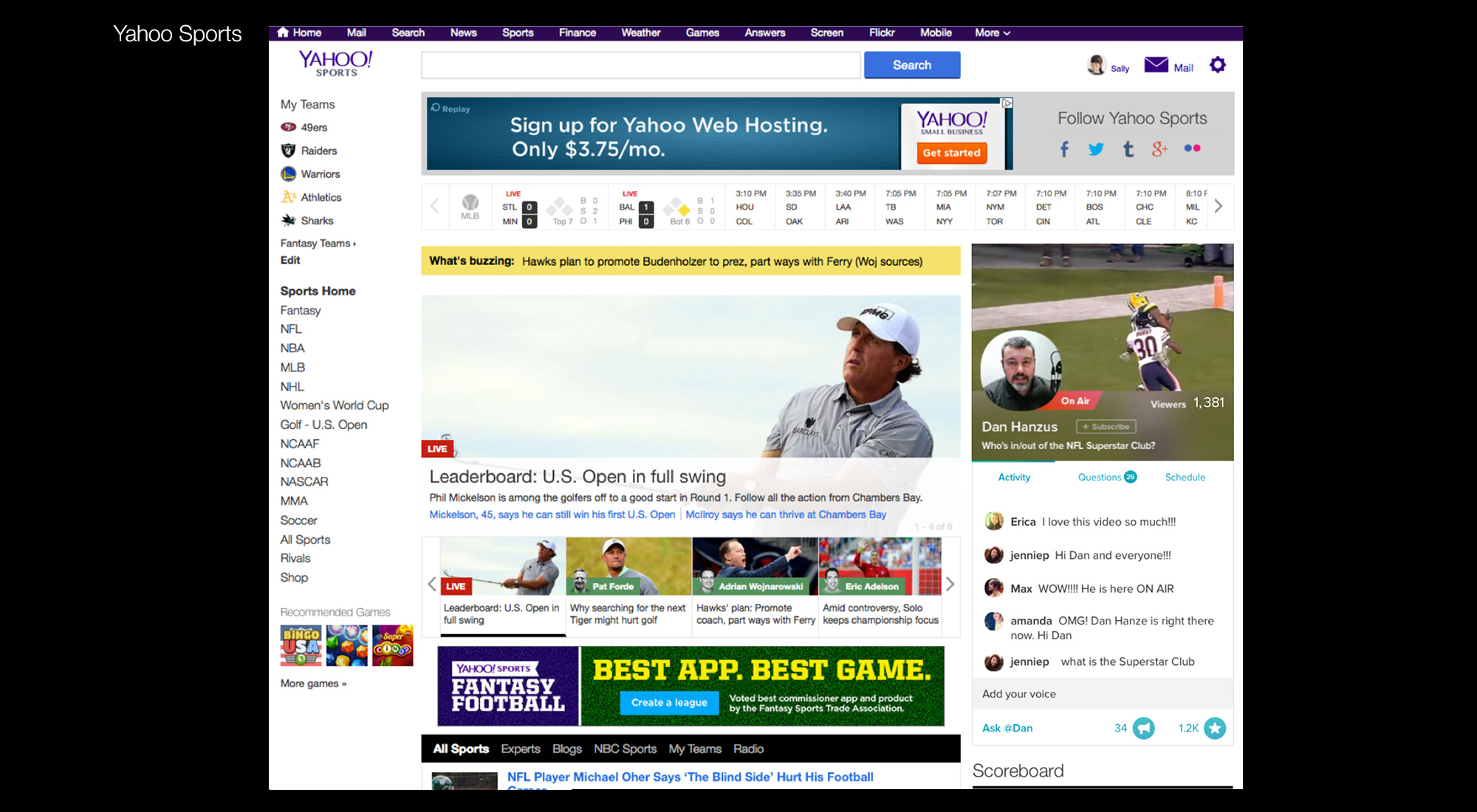Image resolution: width=1477 pixels, height=812 pixels.
Task: Click the Facebook follow icon
Action: pyautogui.click(x=1064, y=149)
